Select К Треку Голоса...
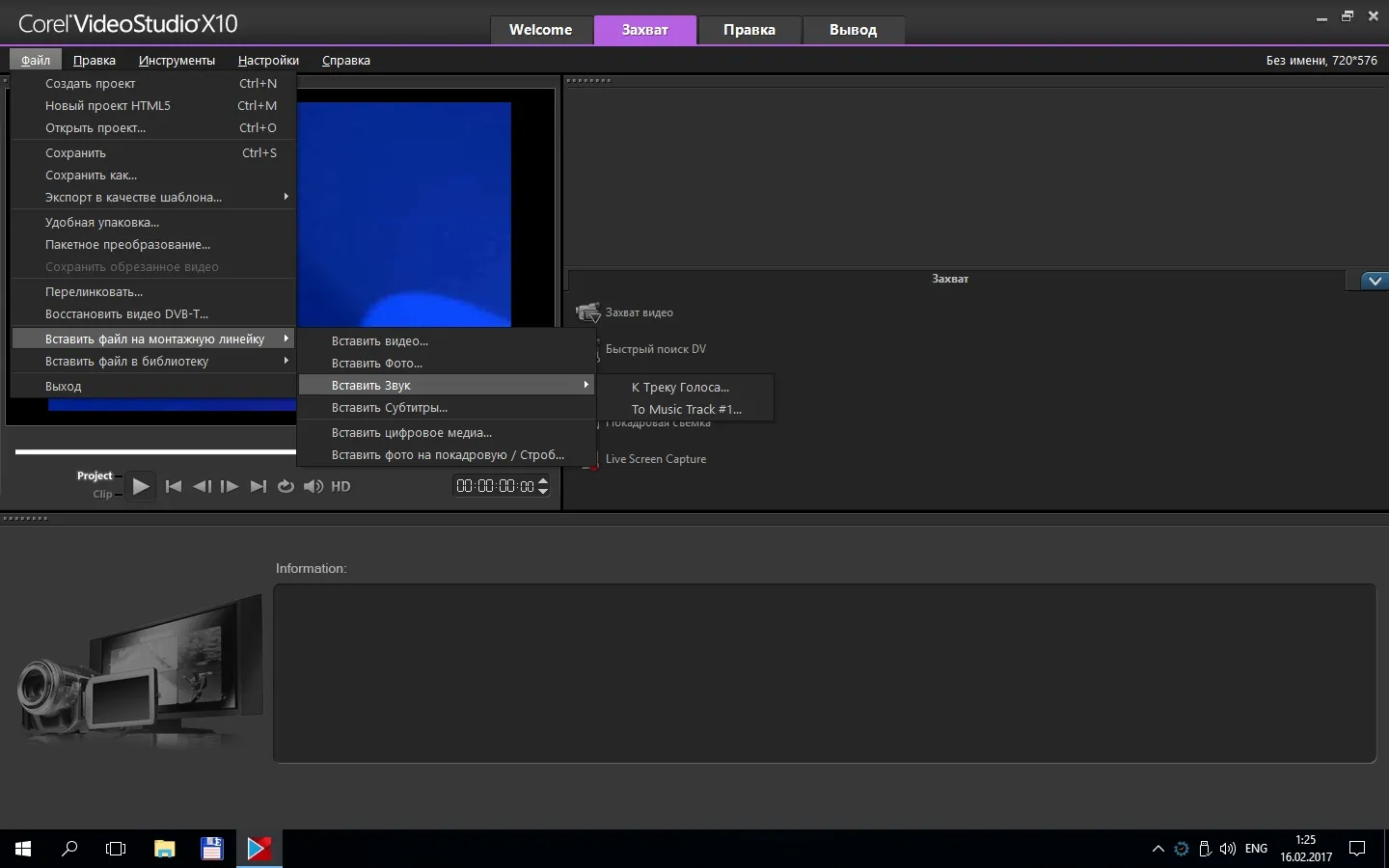Screen dimensions: 1389x868 click(685, 387)
